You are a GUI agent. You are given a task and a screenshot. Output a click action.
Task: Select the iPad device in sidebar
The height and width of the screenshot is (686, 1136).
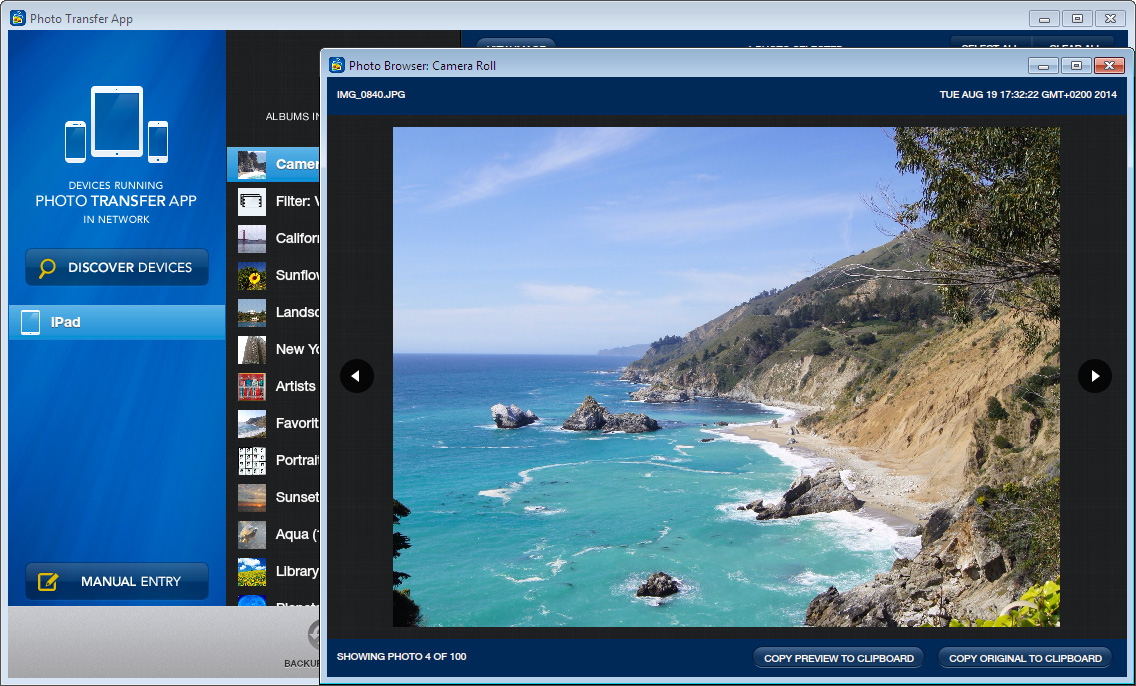point(117,322)
